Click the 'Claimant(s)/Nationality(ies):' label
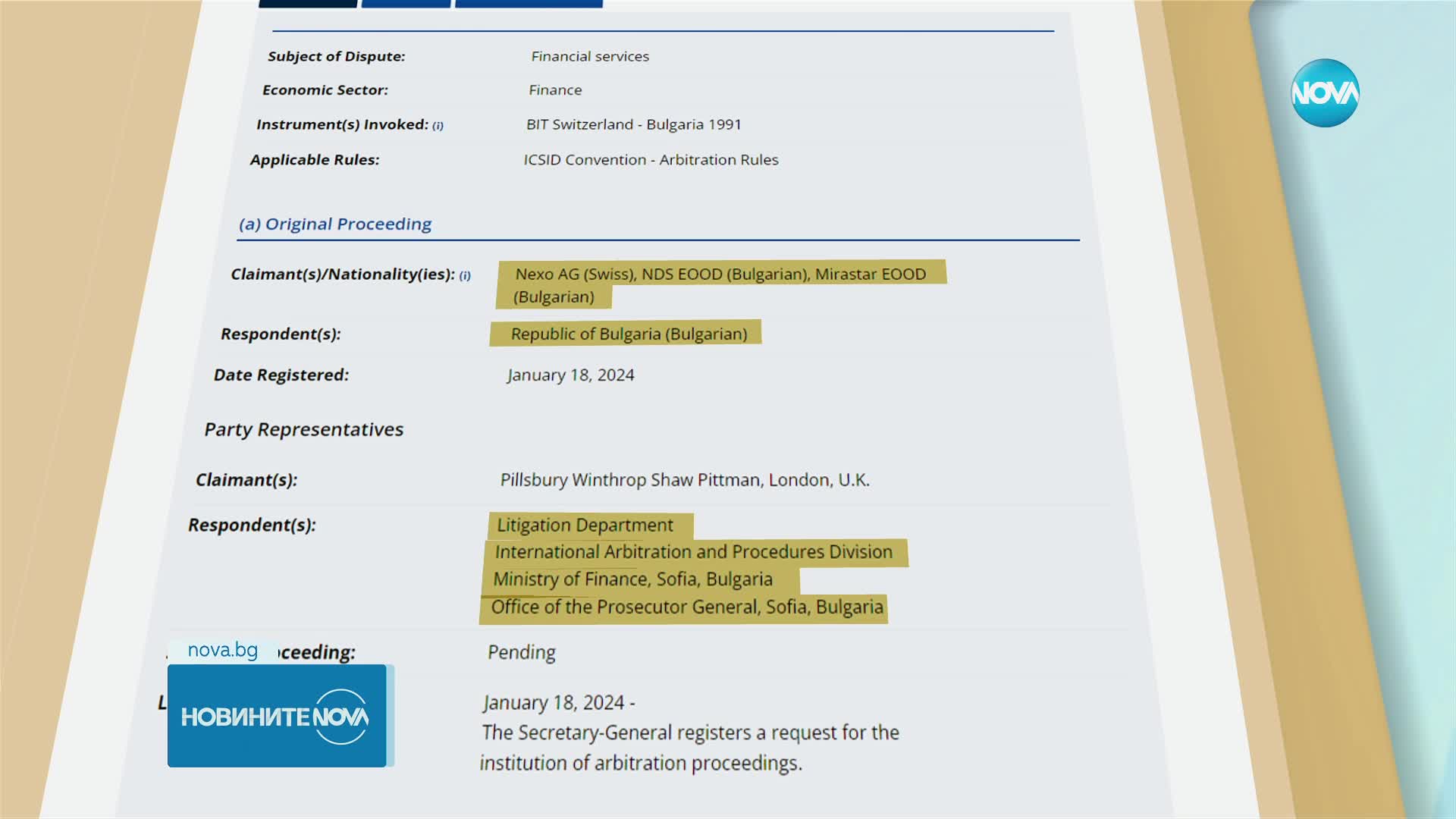This screenshot has width=1456, height=819. click(x=343, y=274)
